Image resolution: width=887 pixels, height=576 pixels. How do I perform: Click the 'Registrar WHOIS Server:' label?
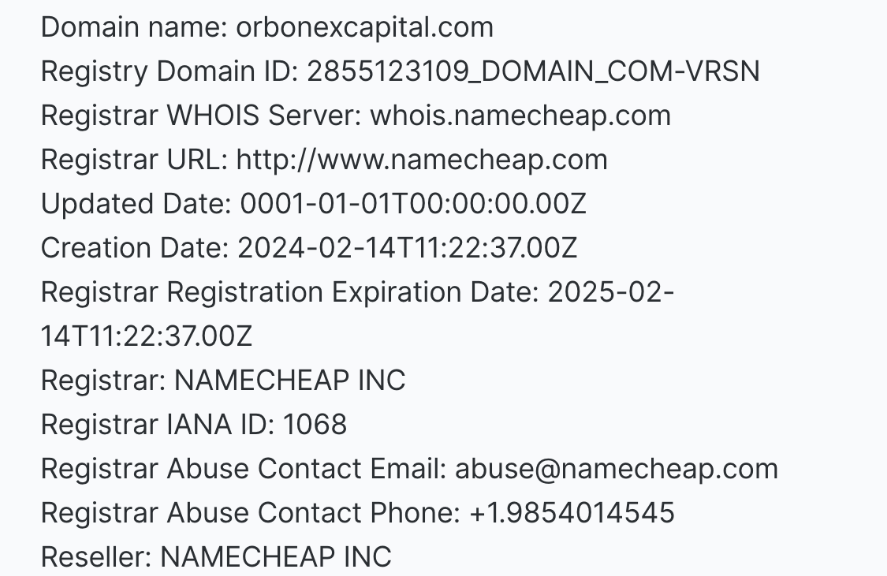click(x=201, y=116)
